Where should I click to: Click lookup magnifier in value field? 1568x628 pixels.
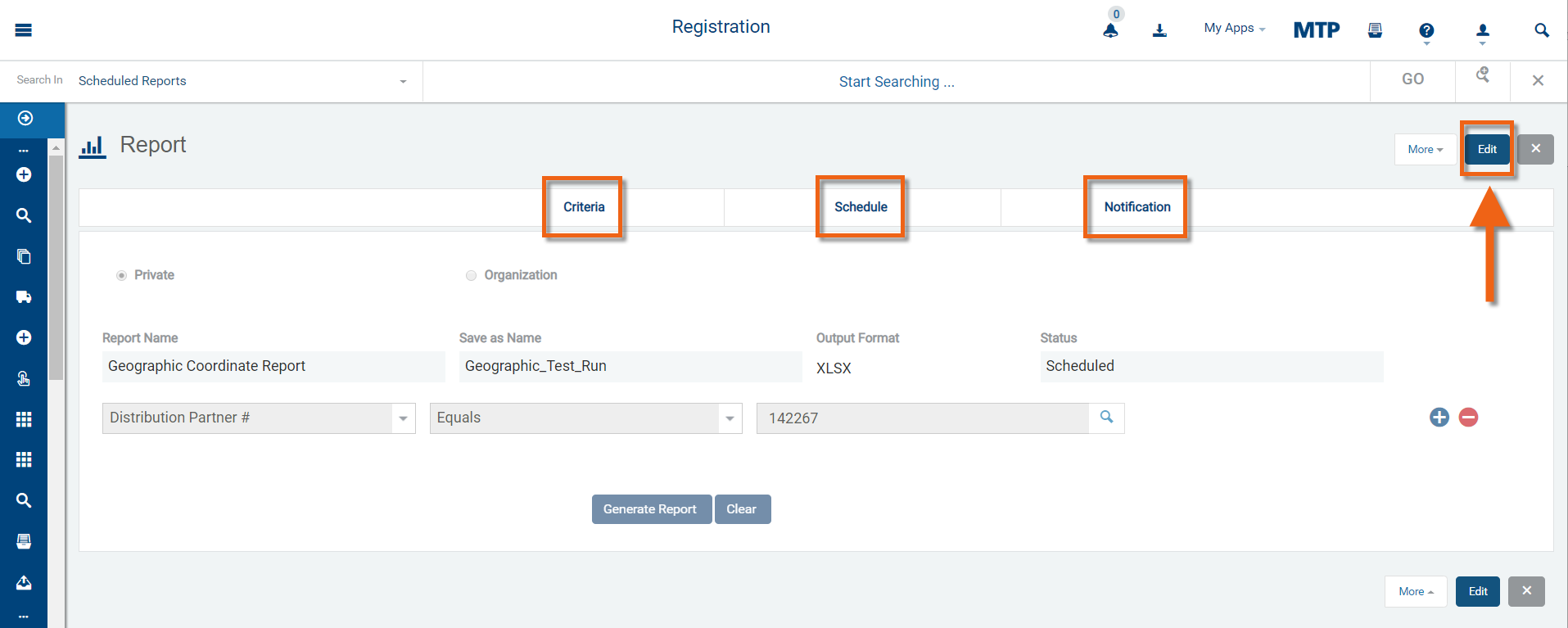click(1106, 418)
